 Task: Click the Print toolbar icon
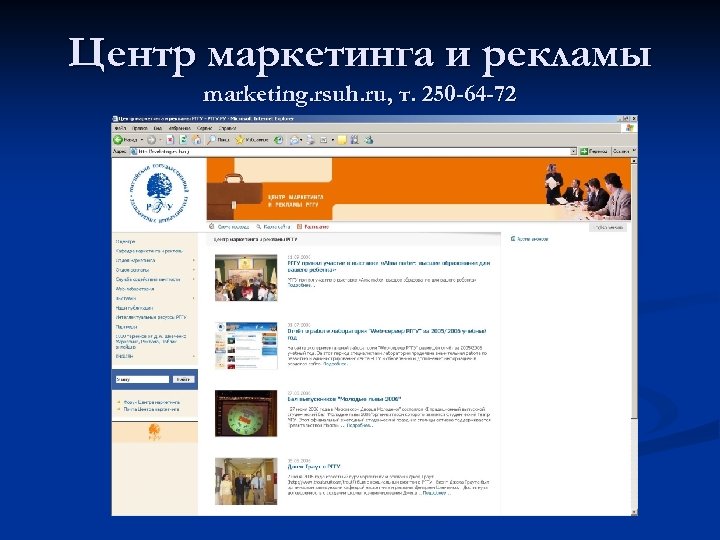[x=311, y=140]
